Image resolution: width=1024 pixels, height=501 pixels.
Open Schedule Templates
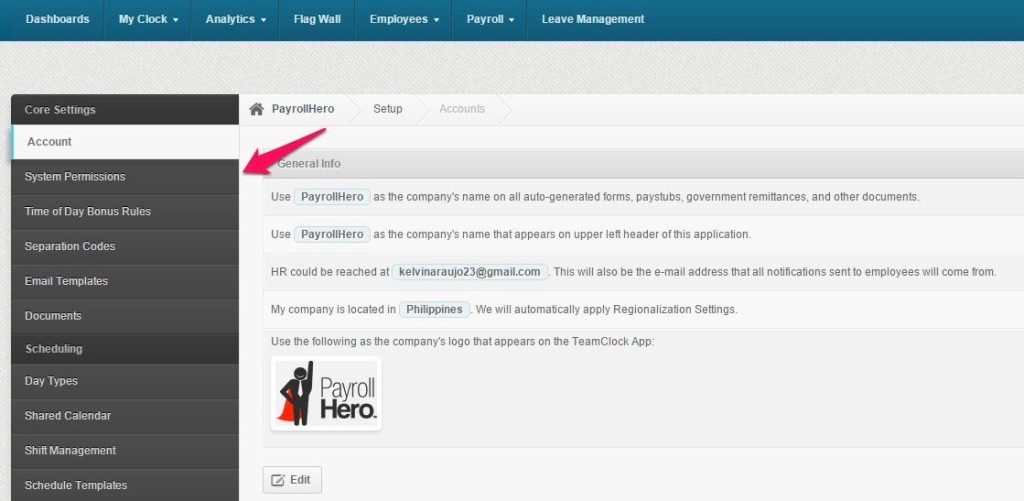click(x=125, y=485)
